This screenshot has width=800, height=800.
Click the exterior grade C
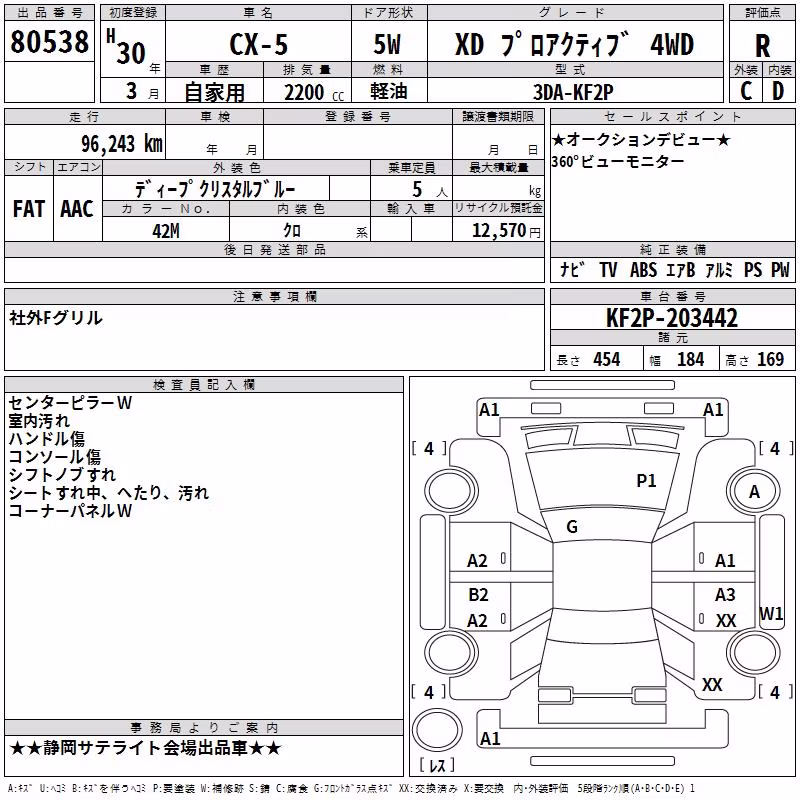point(746,91)
